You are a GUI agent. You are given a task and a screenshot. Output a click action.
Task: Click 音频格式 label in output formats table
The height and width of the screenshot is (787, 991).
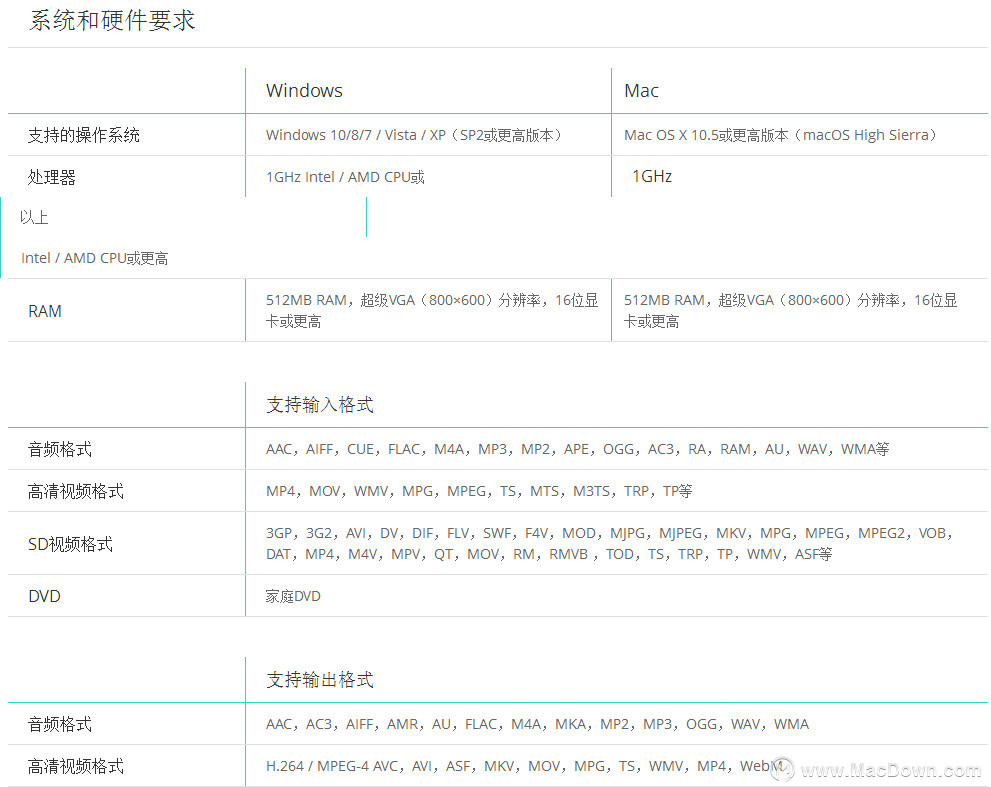[59, 724]
